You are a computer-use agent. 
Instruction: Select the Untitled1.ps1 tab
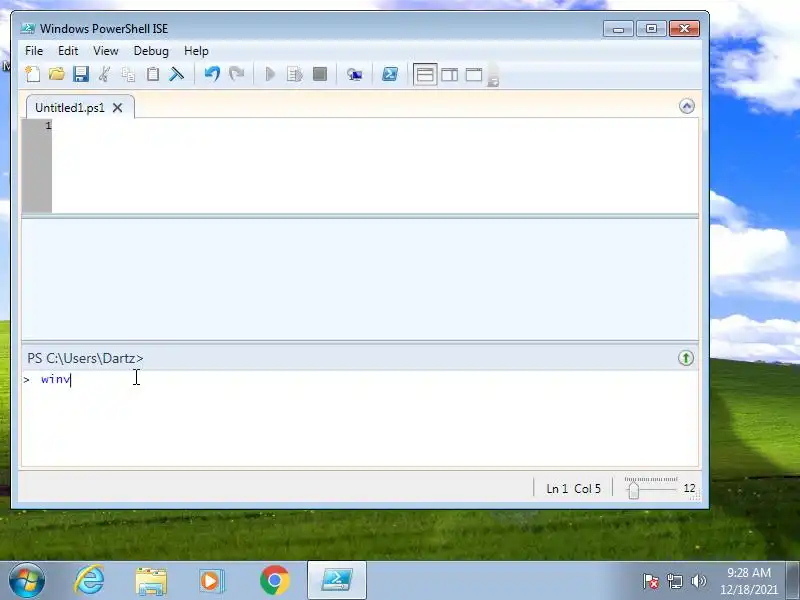tap(70, 108)
